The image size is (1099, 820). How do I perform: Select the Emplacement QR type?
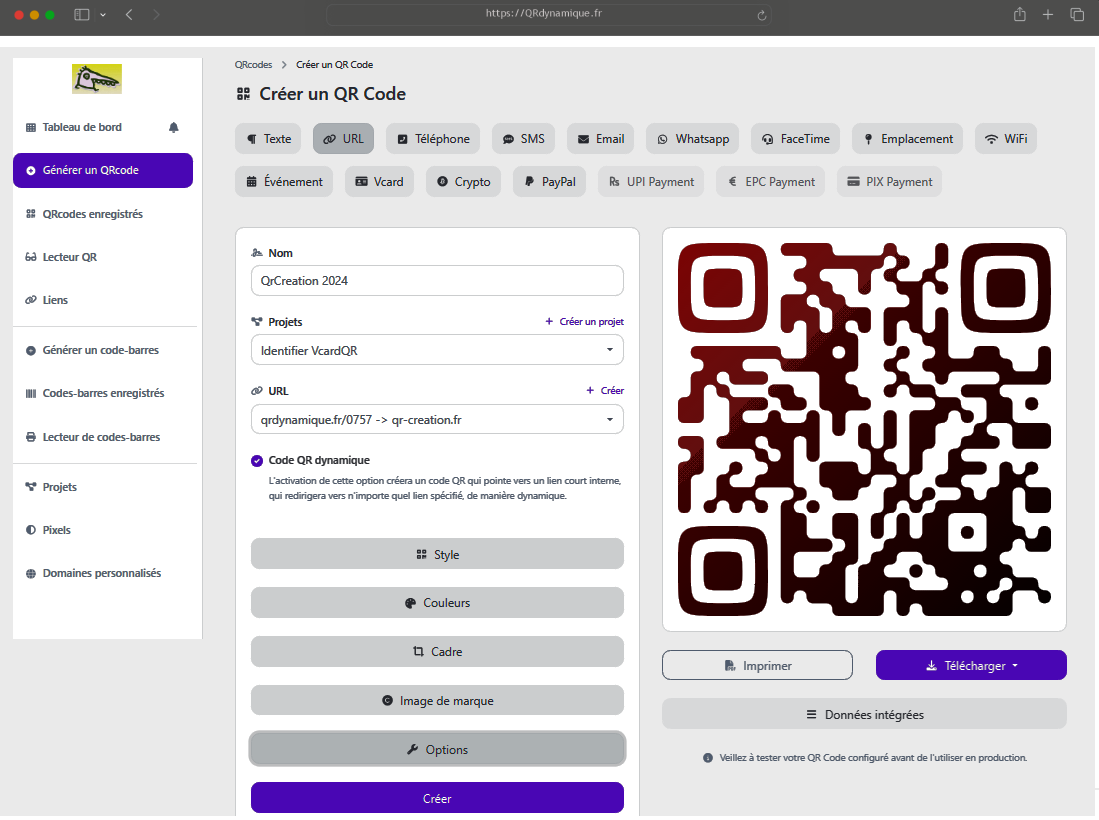[908, 139]
